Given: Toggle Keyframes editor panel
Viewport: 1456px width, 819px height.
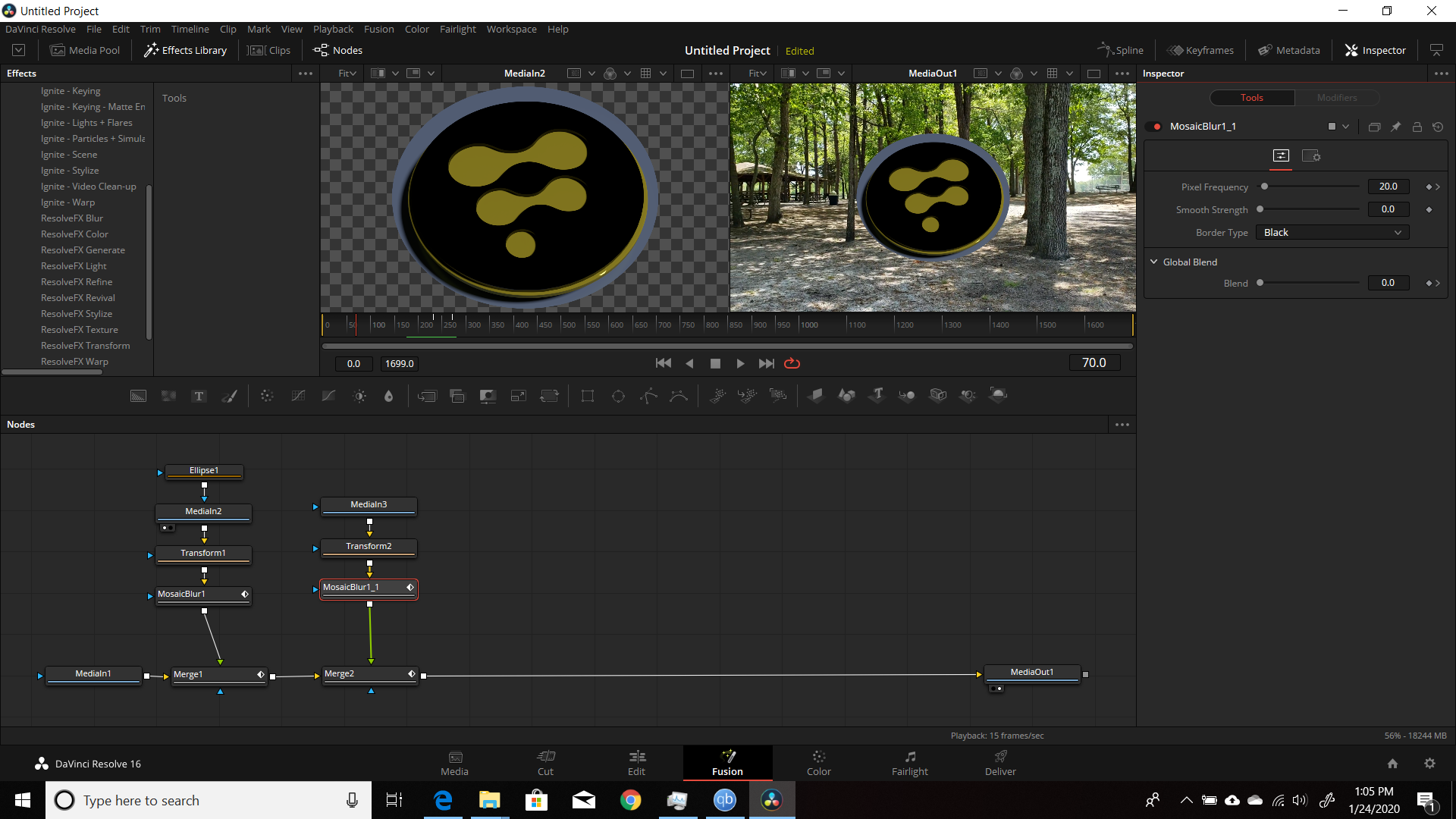Looking at the screenshot, I should 1200,50.
